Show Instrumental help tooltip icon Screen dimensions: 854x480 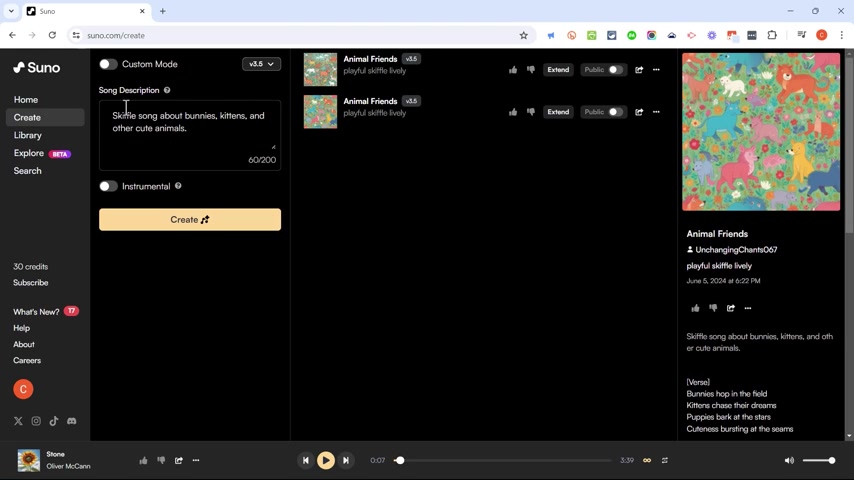(x=178, y=186)
